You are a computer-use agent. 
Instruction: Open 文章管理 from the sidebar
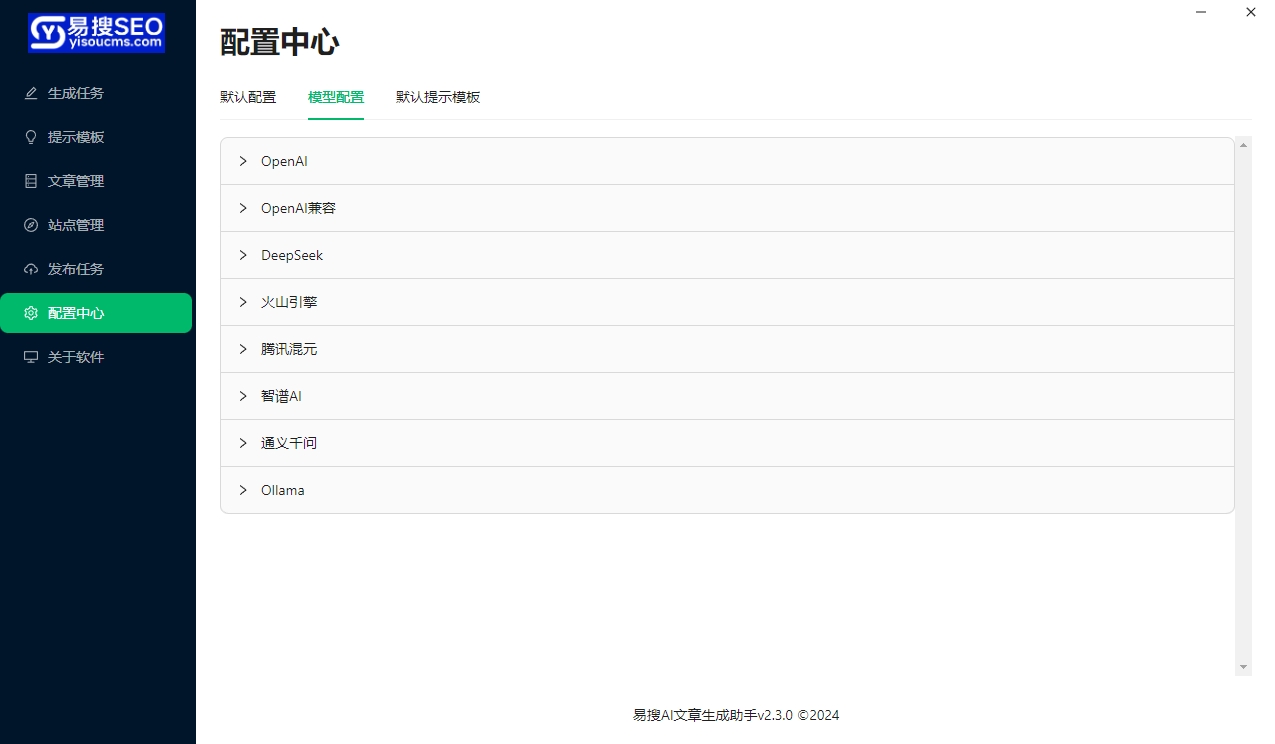pos(96,181)
